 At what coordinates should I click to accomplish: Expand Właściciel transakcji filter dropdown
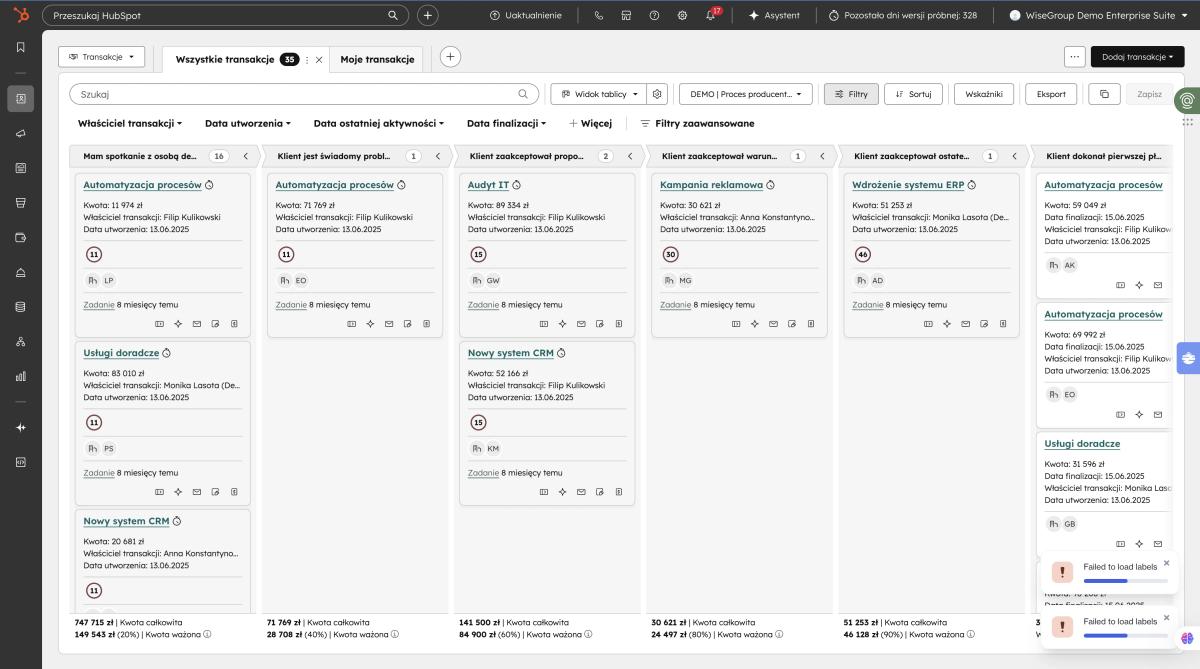click(x=130, y=123)
